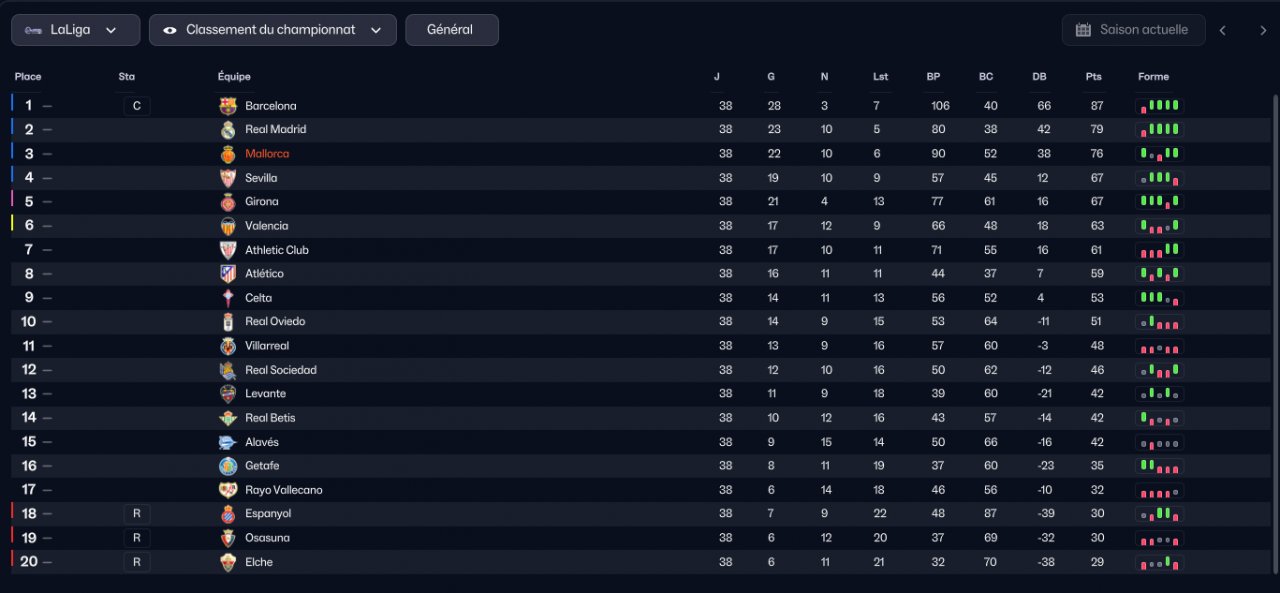Sort table by the Forme column header
Screen dimensions: 1280x593
pyautogui.click(x=1153, y=77)
